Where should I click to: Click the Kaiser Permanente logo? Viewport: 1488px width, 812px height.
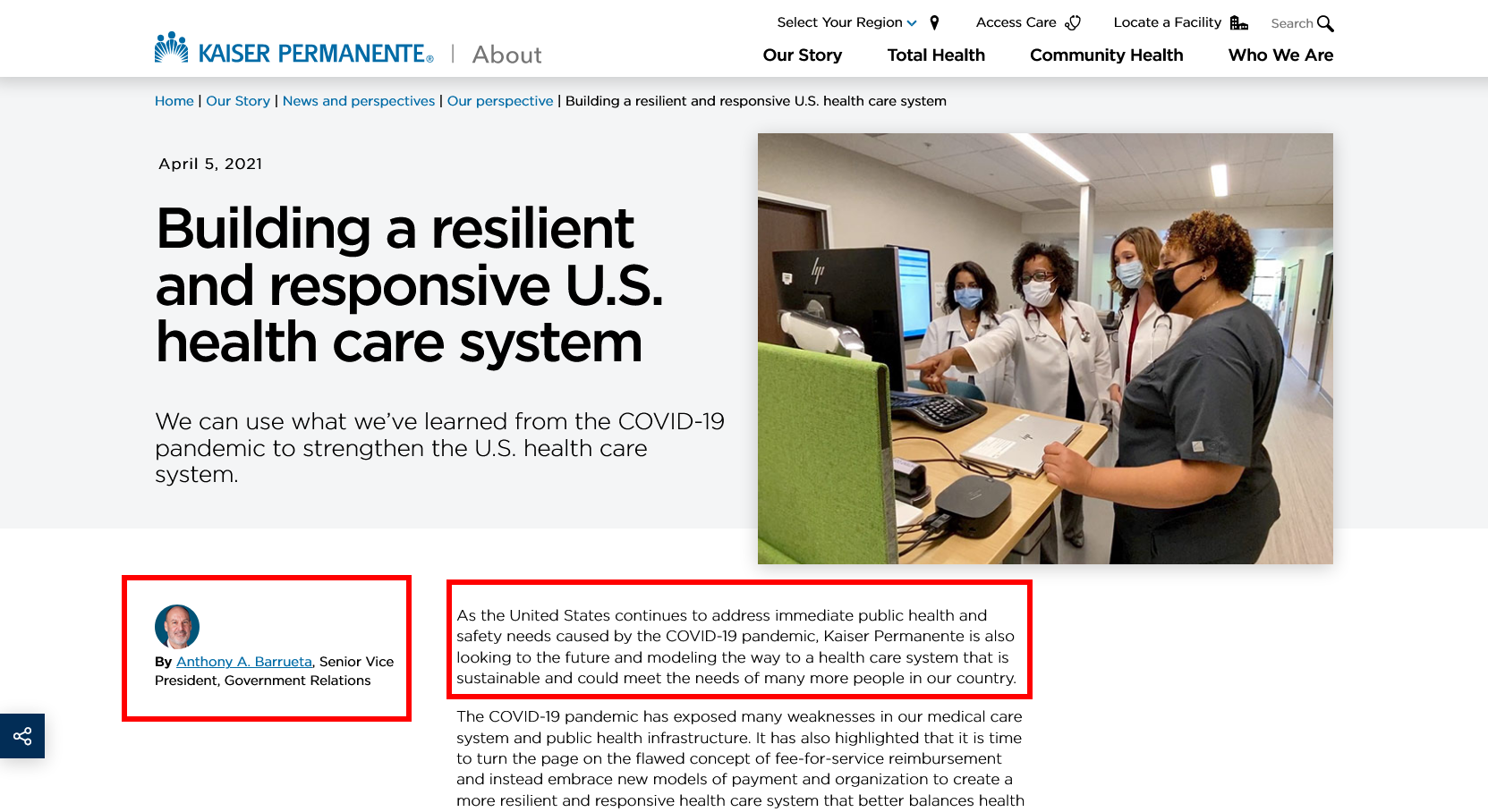point(294,49)
